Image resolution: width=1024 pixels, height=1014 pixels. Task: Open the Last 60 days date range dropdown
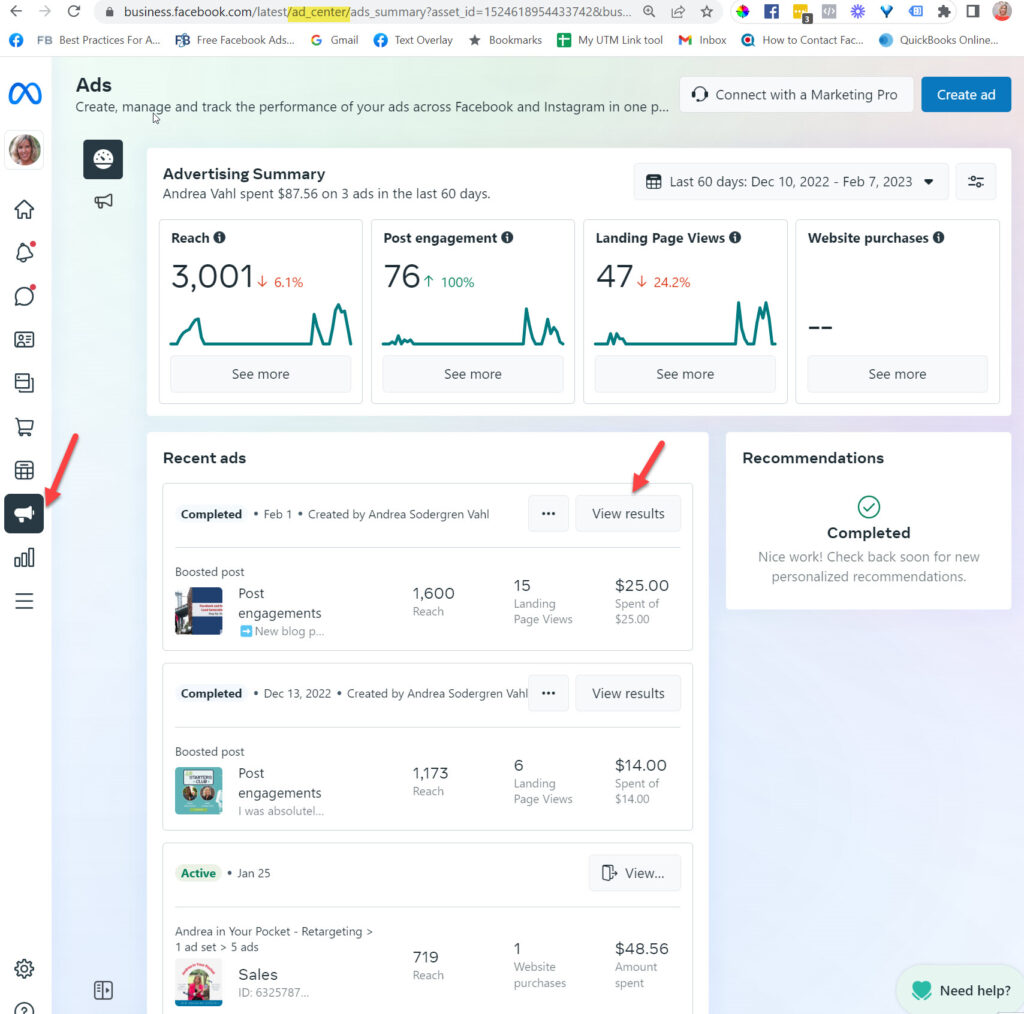coord(791,182)
